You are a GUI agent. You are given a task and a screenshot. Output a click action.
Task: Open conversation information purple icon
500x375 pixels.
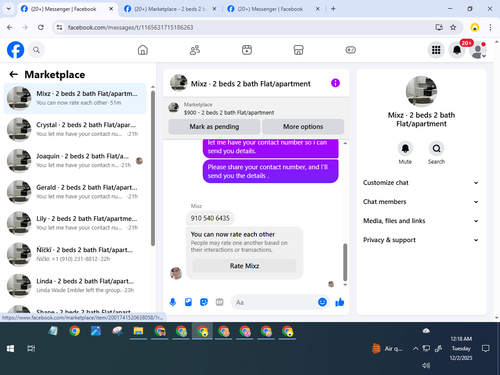[x=335, y=83]
